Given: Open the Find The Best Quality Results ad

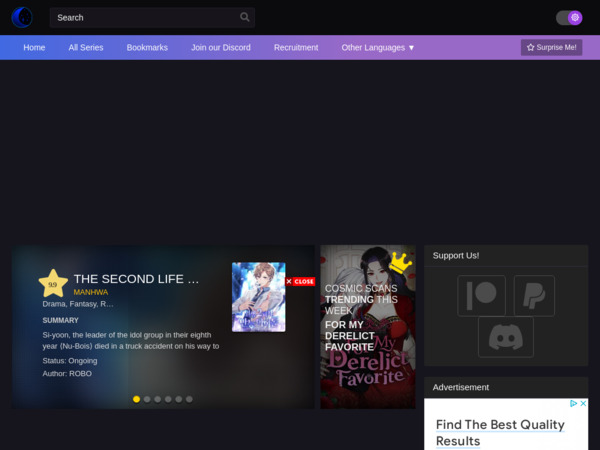Looking at the screenshot, I should [500, 433].
